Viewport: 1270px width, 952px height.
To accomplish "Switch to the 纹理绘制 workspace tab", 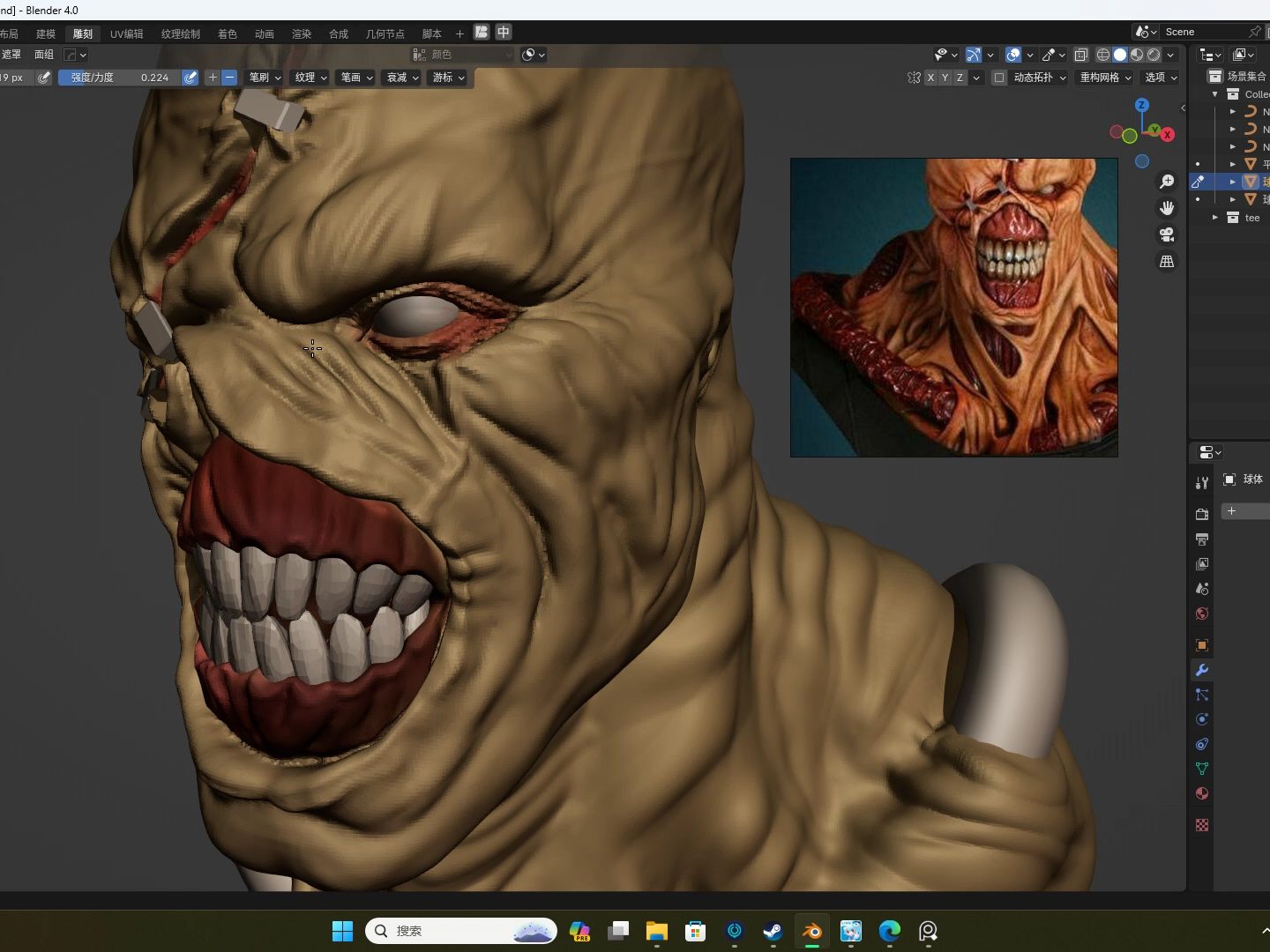I will (x=181, y=33).
